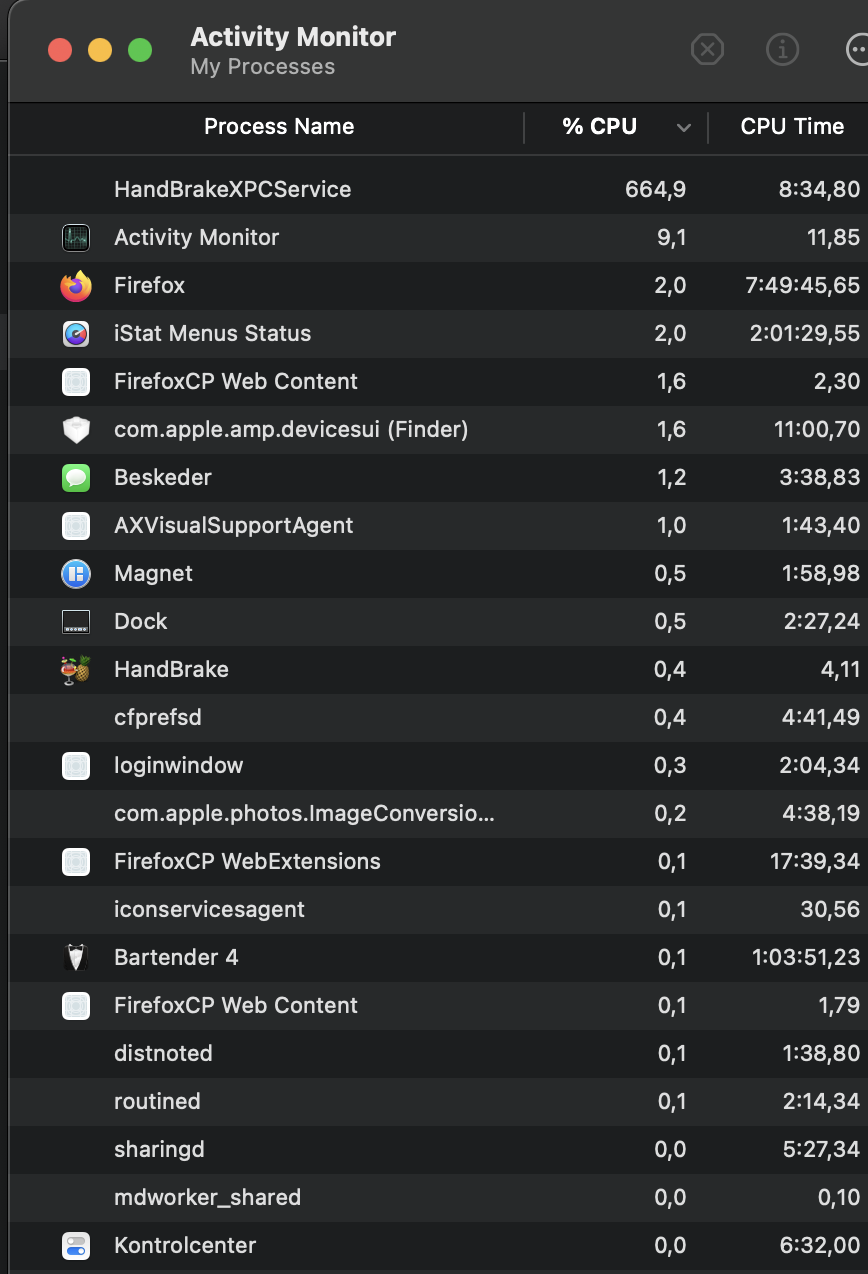The width and height of the screenshot is (868, 1274).
Task: Select the sharingd process row
Action: tap(438, 1149)
